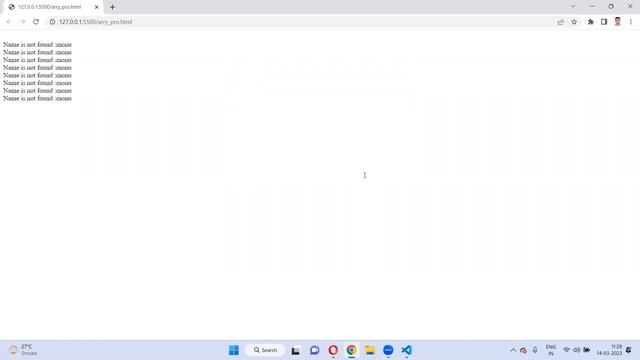Open Chrome's three-dot menu
This screenshot has height=360, width=640.
(x=631, y=22)
